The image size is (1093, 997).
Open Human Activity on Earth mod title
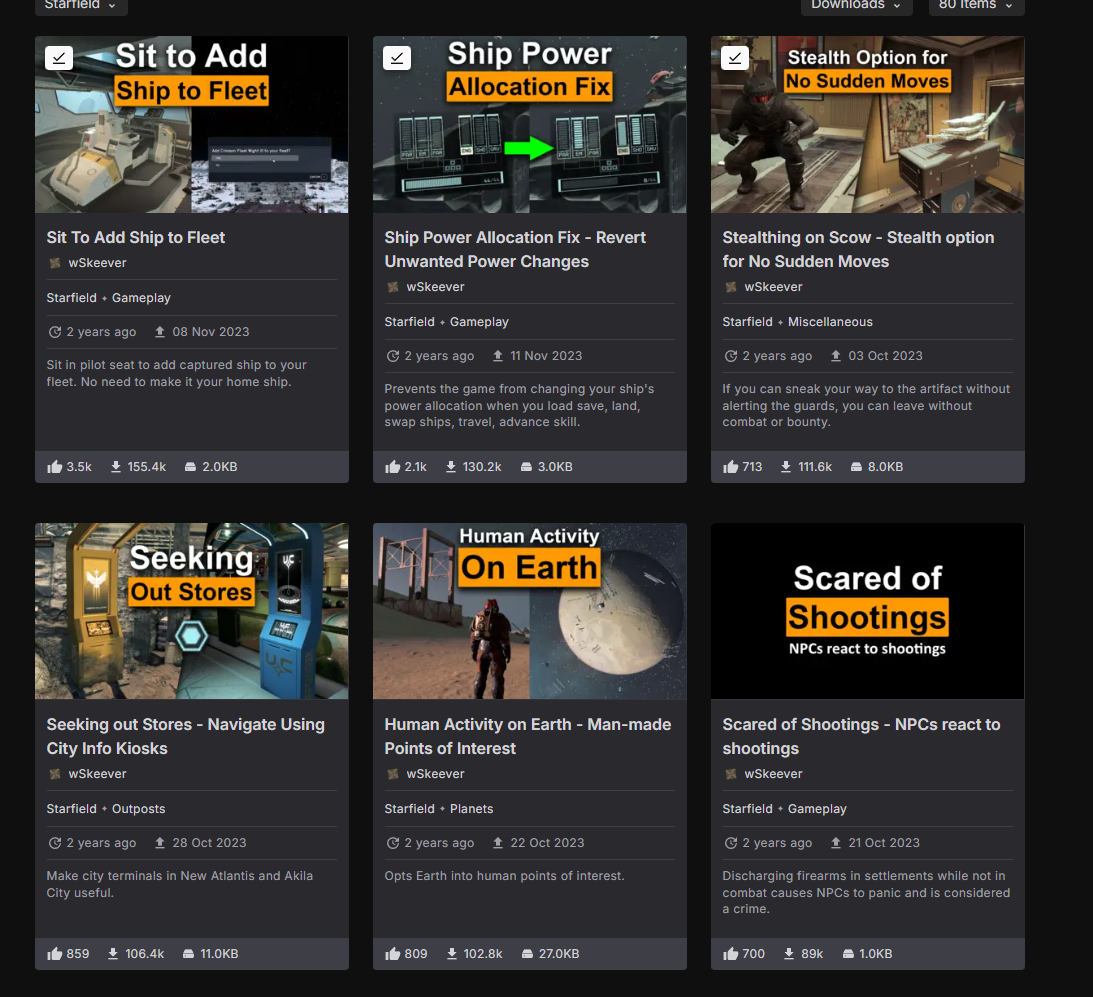pyautogui.click(x=528, y=736)
